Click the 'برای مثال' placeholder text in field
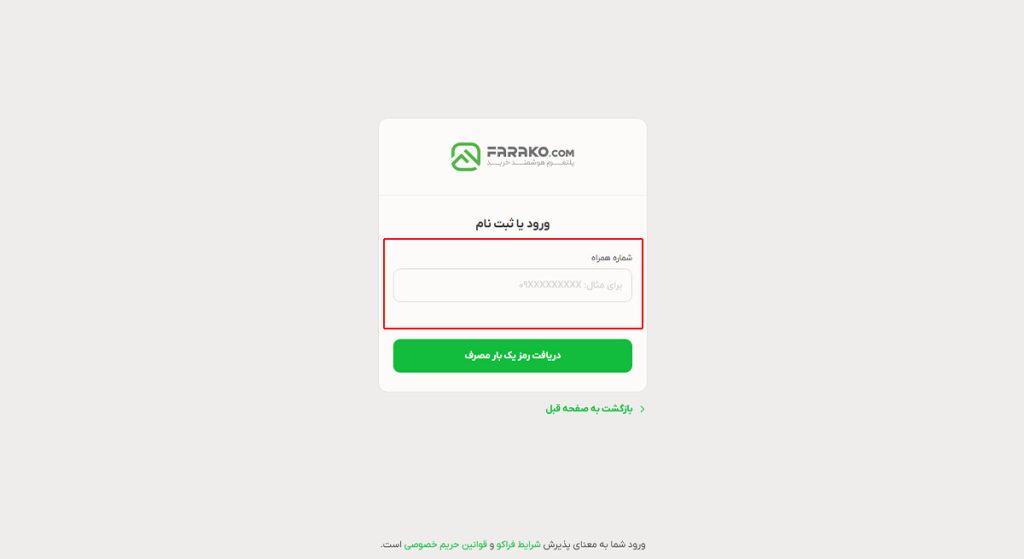The image size is (1024, 559). pyautogui.click(x=604, y=285)
